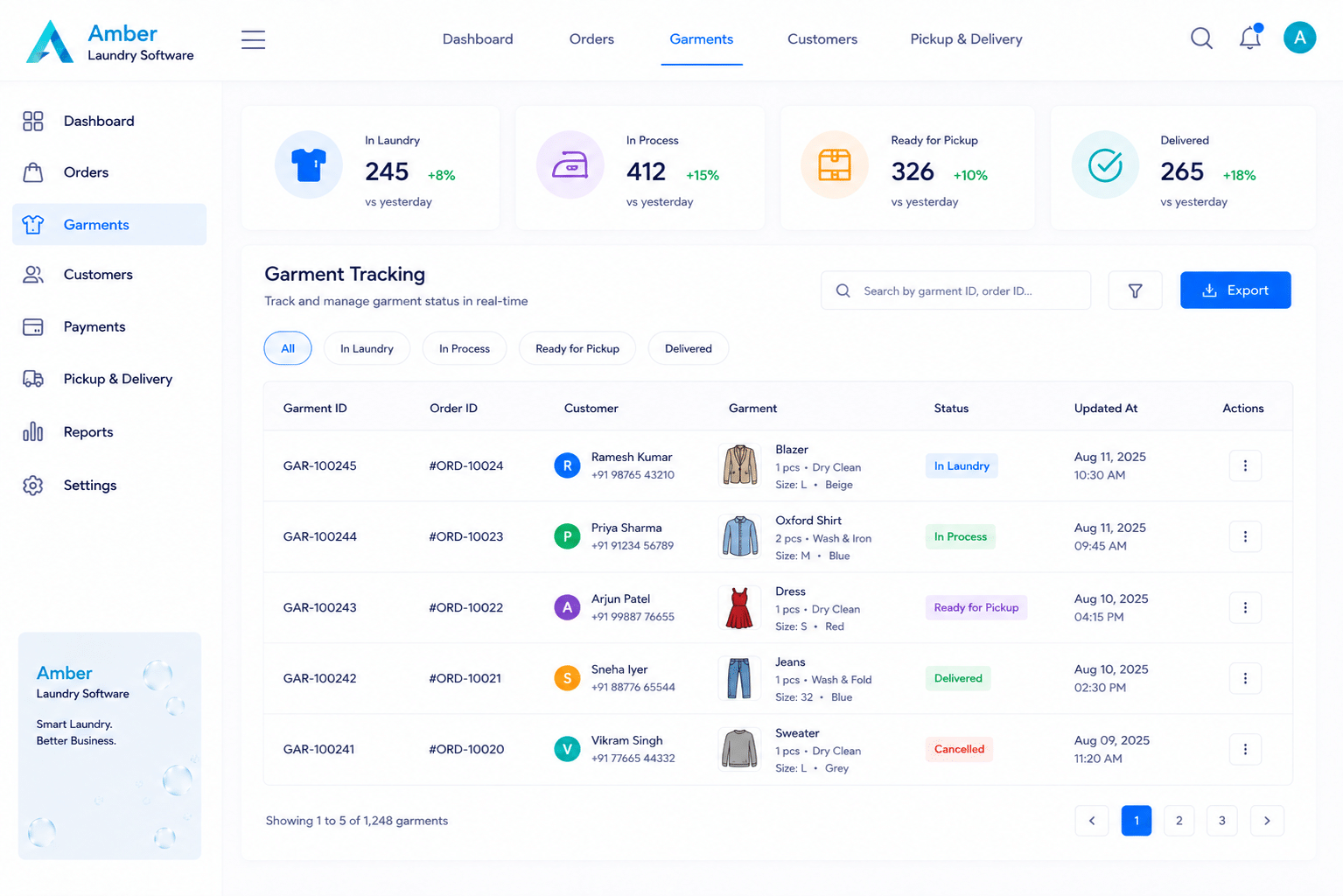Screen dimensions: 1343x896
Task: Open the search magnifier in header
Action: pyautogui.click(x=1201, y=38)
